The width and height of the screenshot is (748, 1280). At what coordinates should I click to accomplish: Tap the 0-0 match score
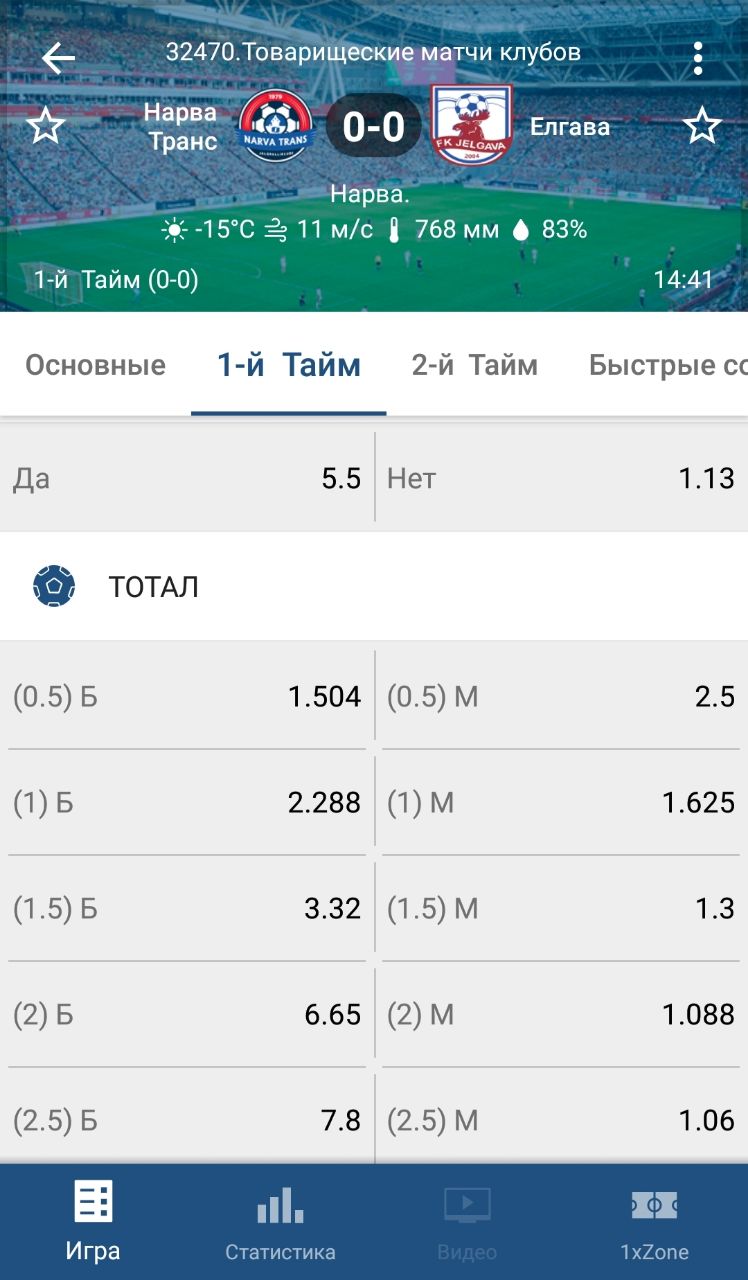coord(373,127)
